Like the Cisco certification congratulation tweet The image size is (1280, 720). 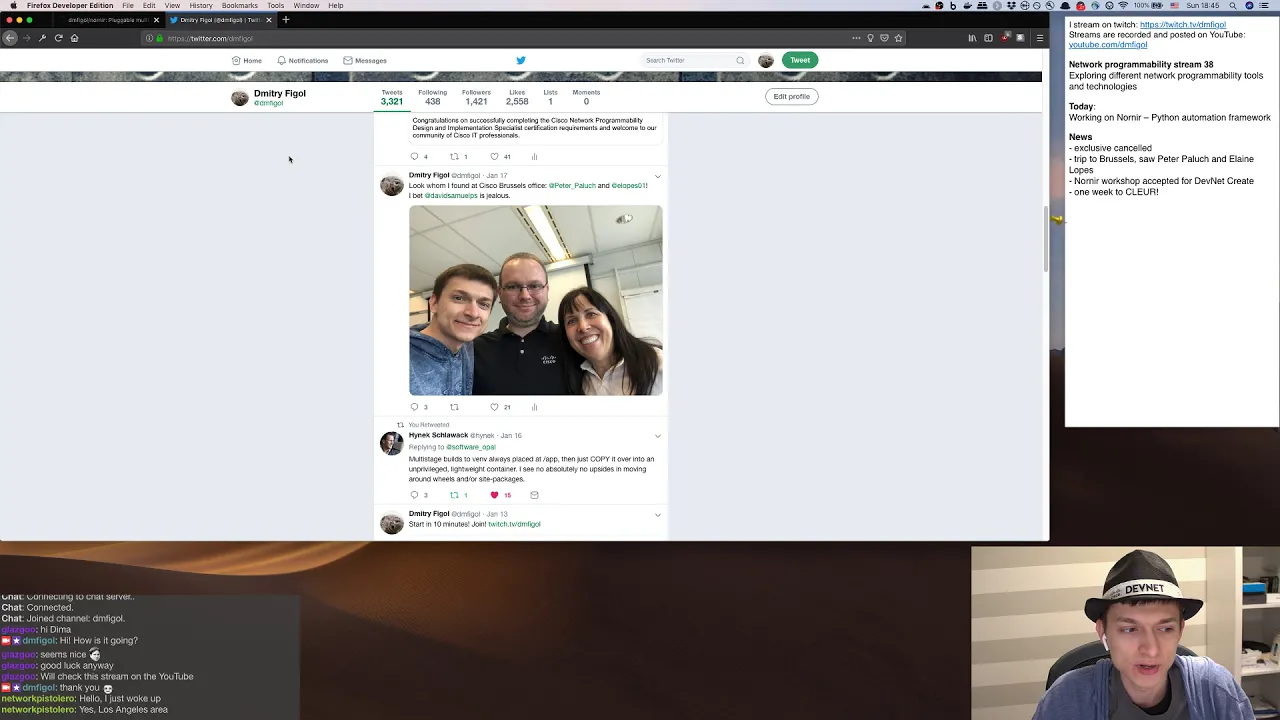[494, 156]
